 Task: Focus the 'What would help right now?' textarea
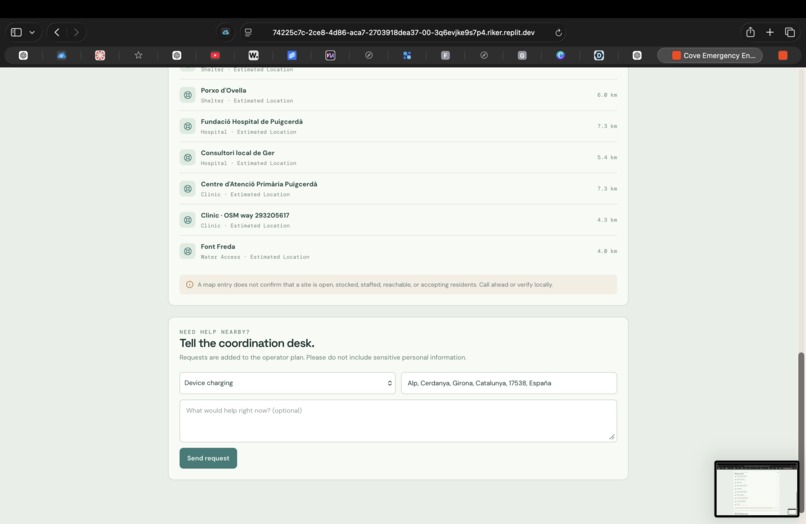click(x=398, y=421)
